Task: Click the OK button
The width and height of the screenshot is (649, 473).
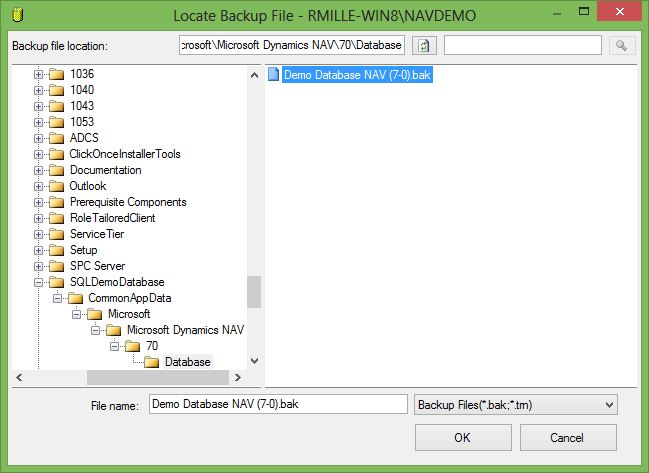Action: click(x=463, y=438)
